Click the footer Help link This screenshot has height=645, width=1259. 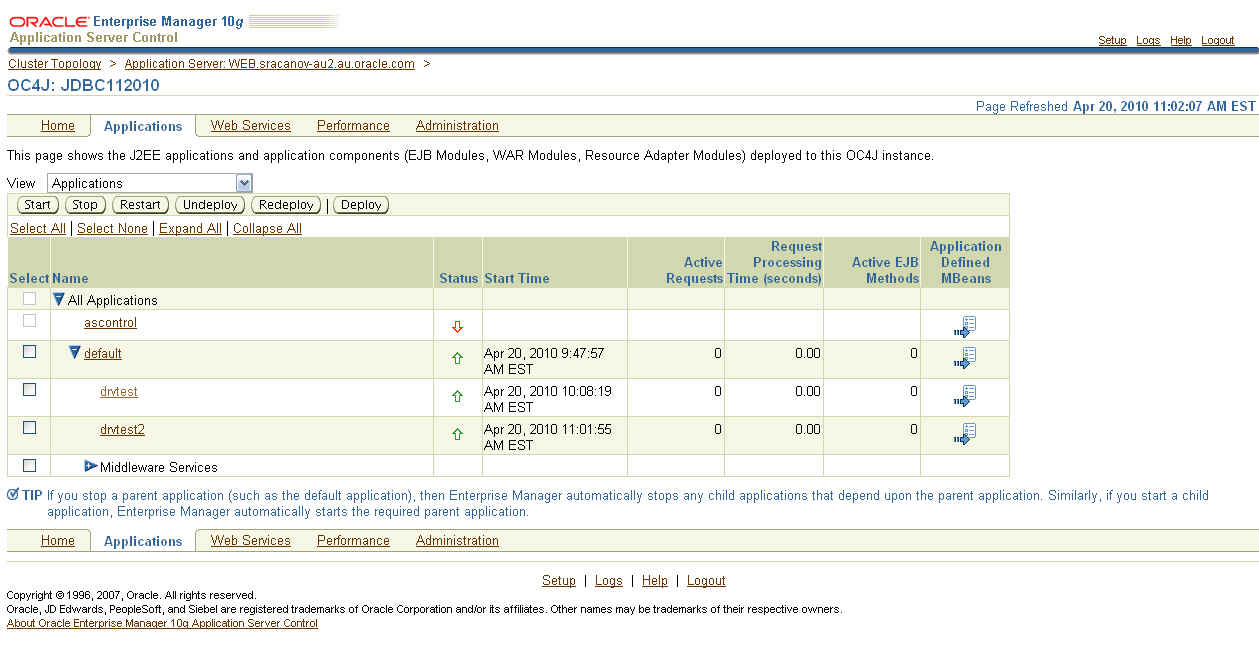655,580
